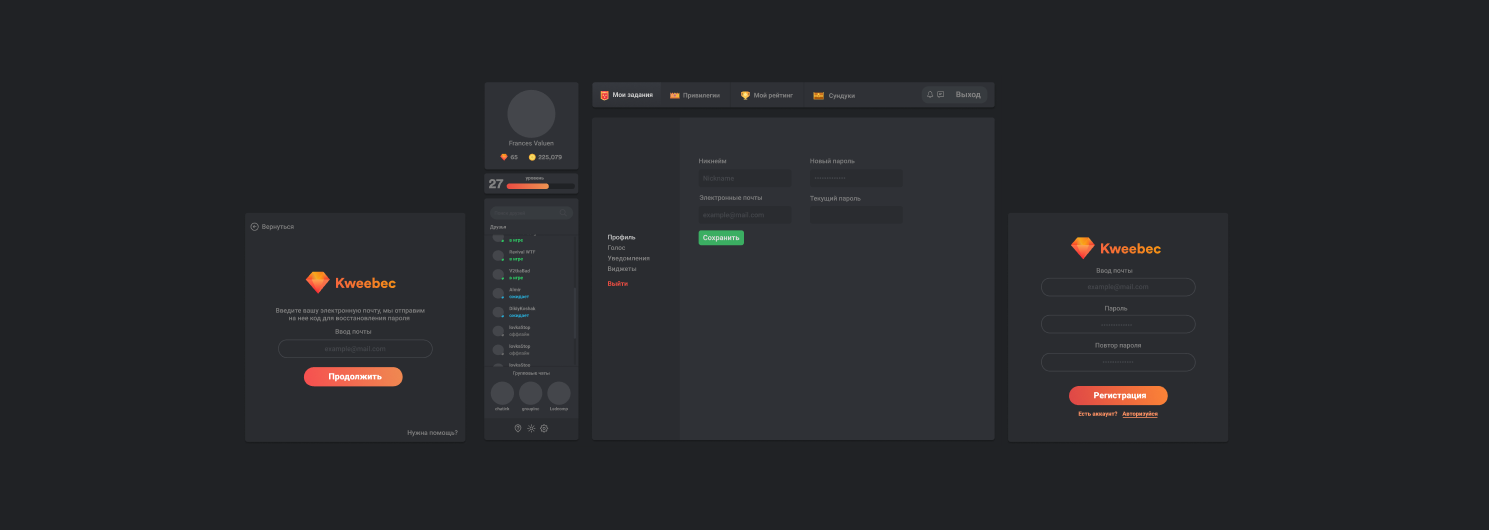The height and width of the screenshot is (530, 1489).
Task: Click the gem currency icon next to 65
Action: pyautogui.click(x=504, y=157)
